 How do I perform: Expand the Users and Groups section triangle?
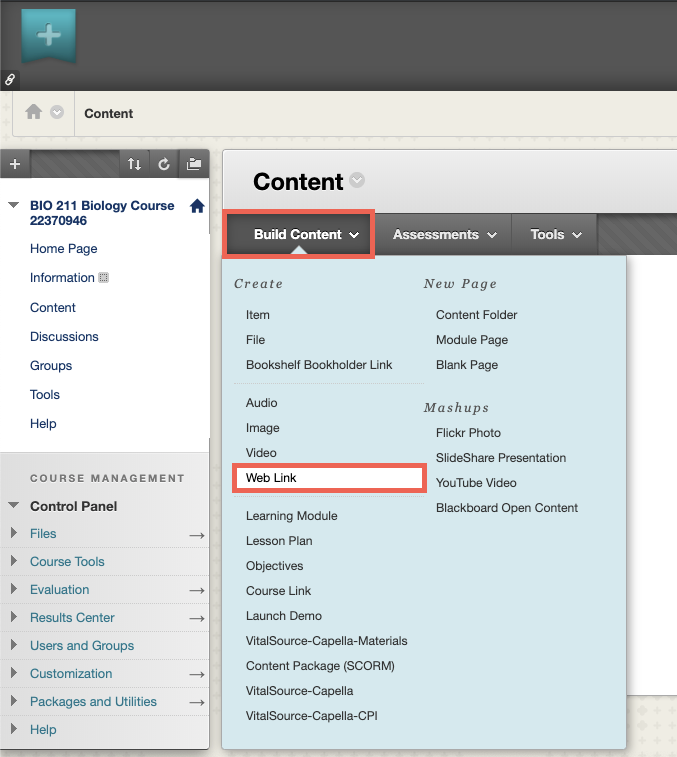(x=14, y=645)
